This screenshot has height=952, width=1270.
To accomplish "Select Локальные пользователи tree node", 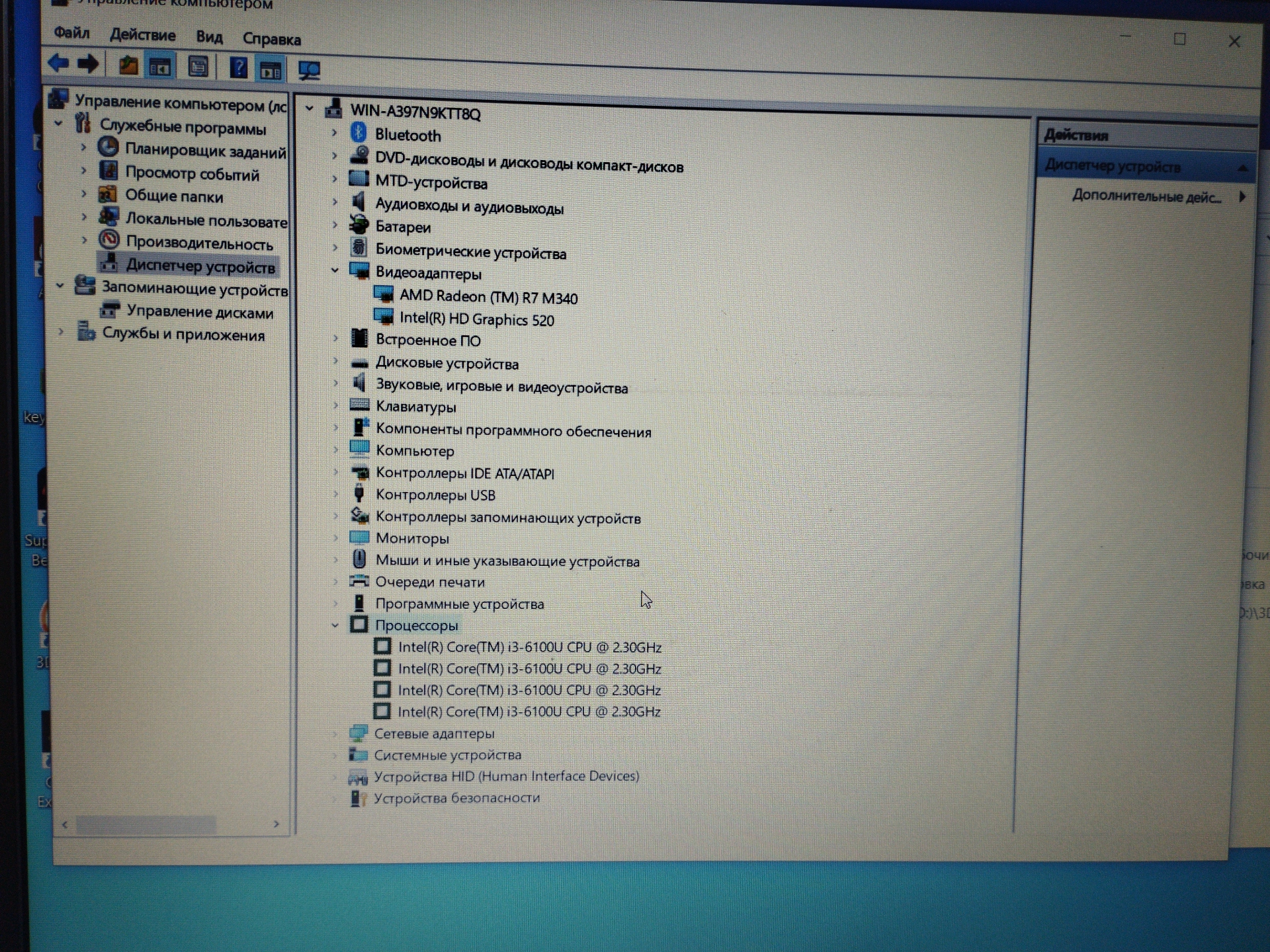I will click(x=206, y=219).
